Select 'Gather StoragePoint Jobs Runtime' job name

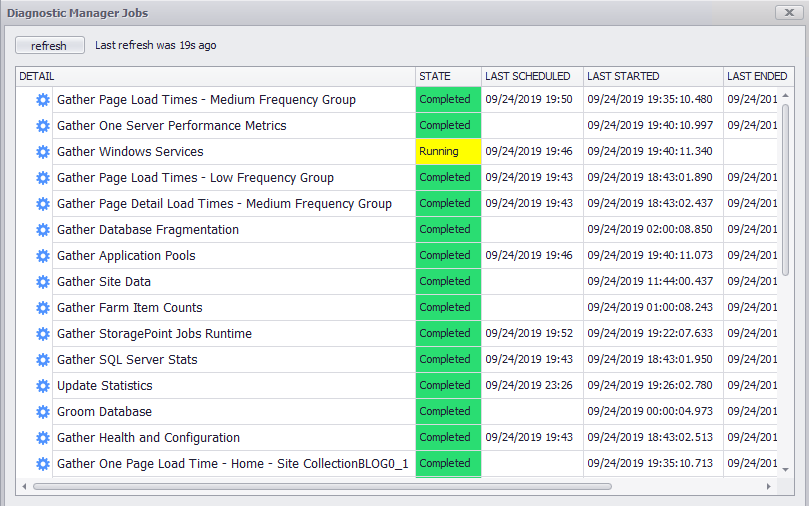pos(154,334)
